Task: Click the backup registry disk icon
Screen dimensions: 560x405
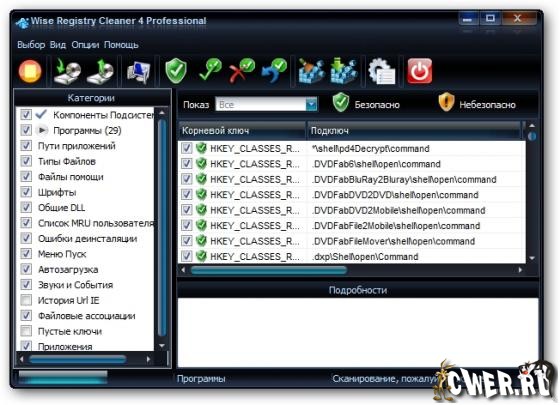Action: 67,72
